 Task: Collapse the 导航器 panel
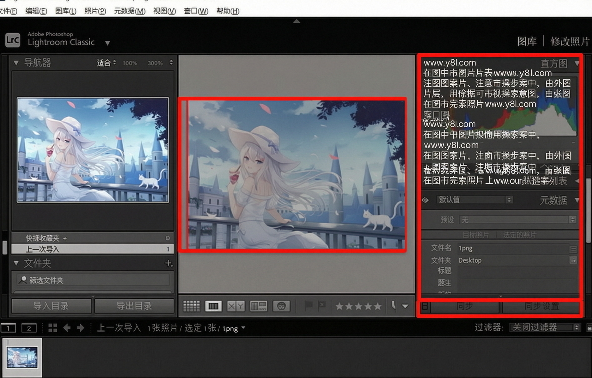tap(16, 63)
